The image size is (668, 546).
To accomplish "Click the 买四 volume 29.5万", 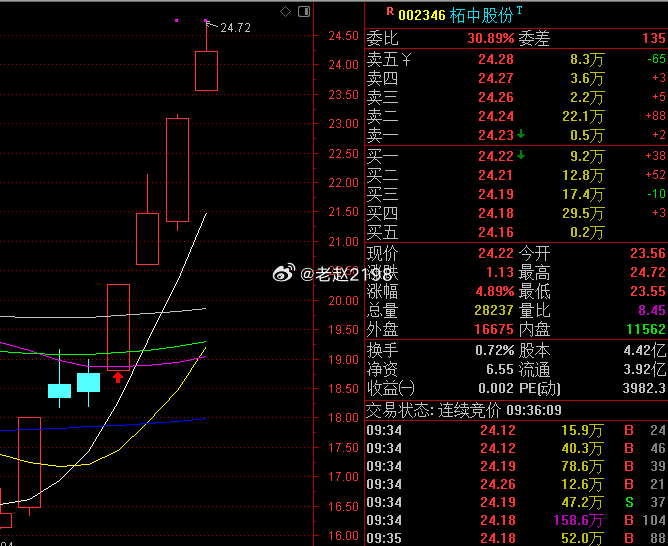I will point(583,213).
